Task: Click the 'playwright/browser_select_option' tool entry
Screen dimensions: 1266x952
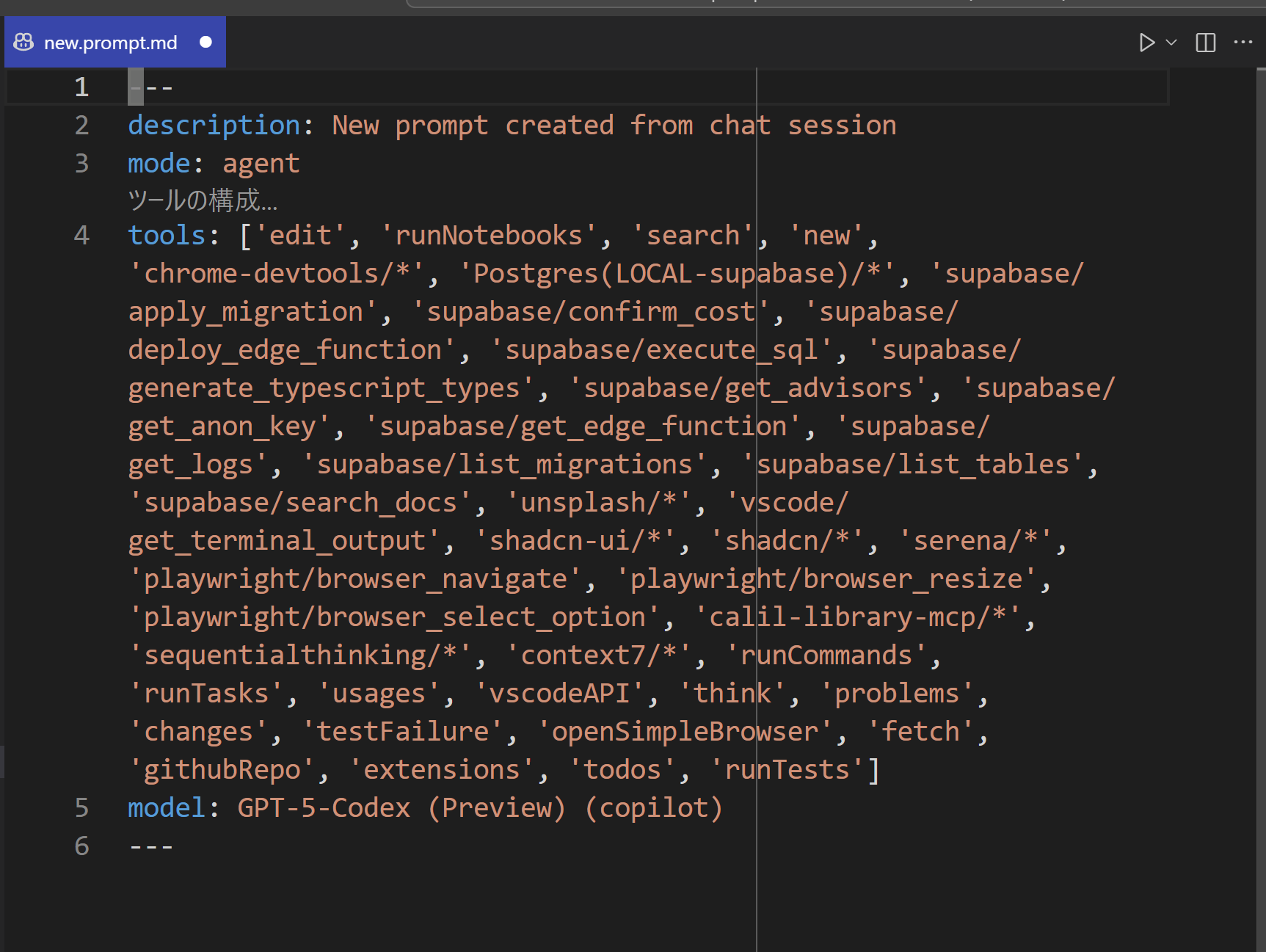Action: point(395,617)
